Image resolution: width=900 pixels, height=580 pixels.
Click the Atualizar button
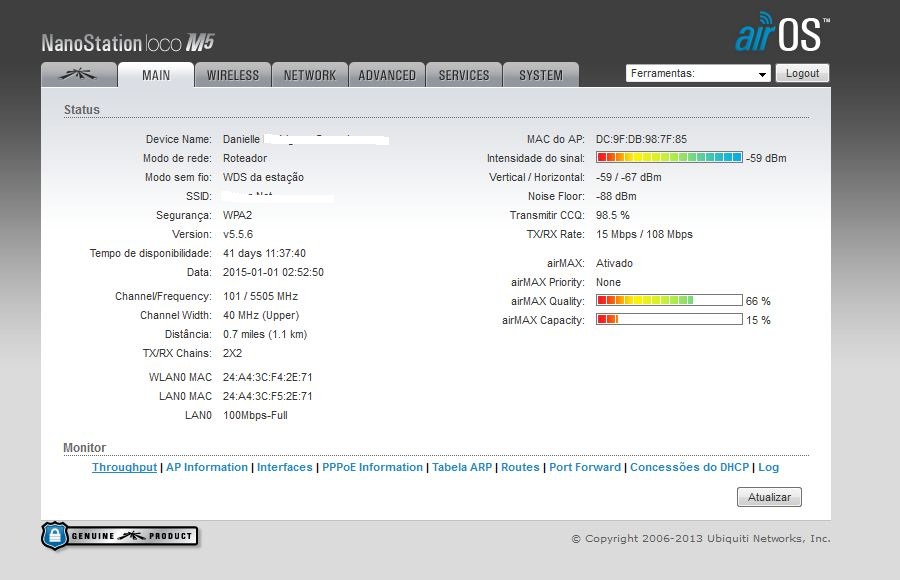coord(769,497)
